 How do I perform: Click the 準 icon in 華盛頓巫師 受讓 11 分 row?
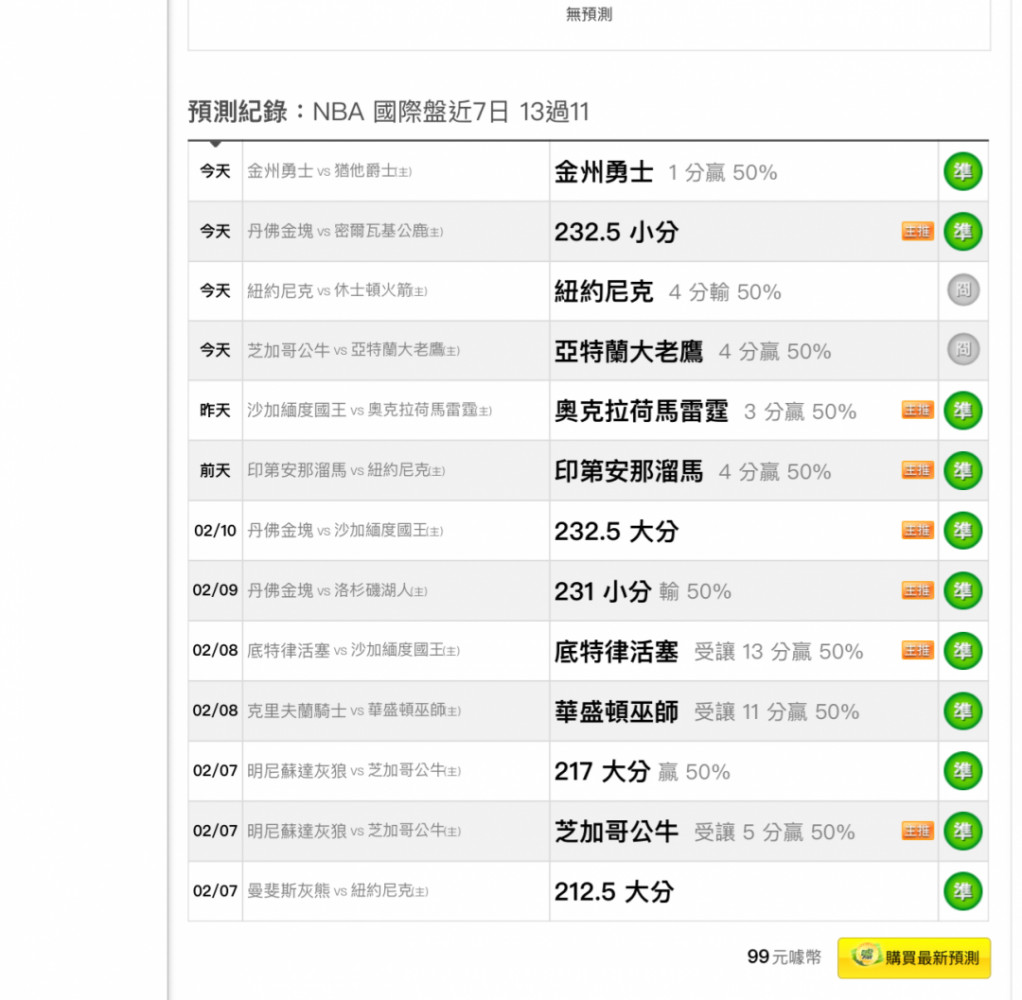pyautogui.click(x=963, y=711)
